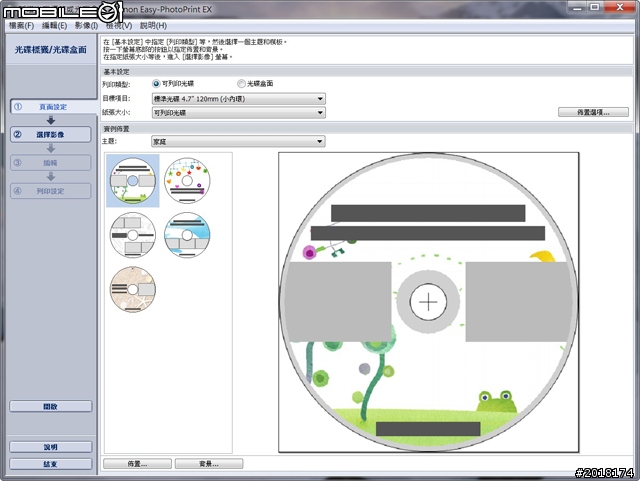Select the gray pattern disc layout thumbnail
The height and width of the screenshot is (481, 640).
[133, 235]
